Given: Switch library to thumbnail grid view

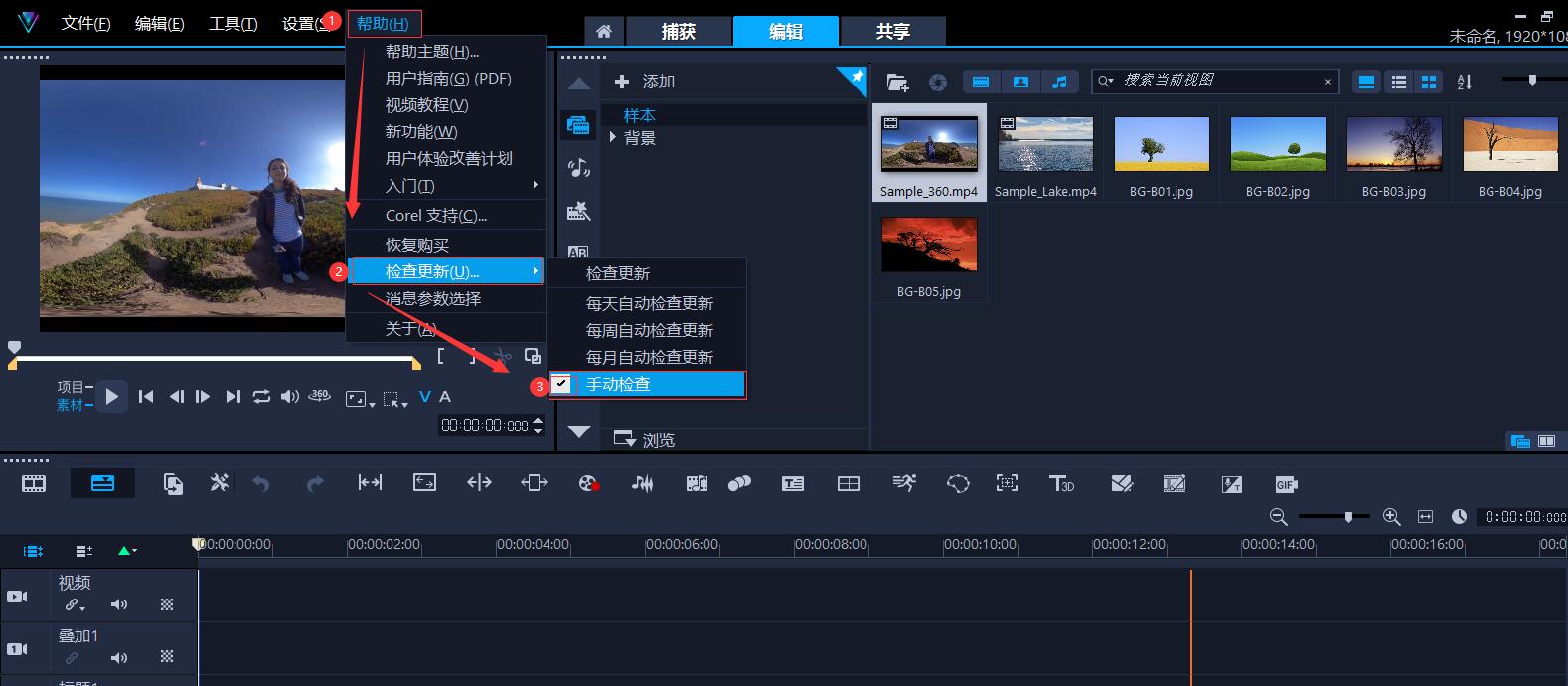Looking at the screenshot, I should pyautogui.click(x=1429, y=82).
